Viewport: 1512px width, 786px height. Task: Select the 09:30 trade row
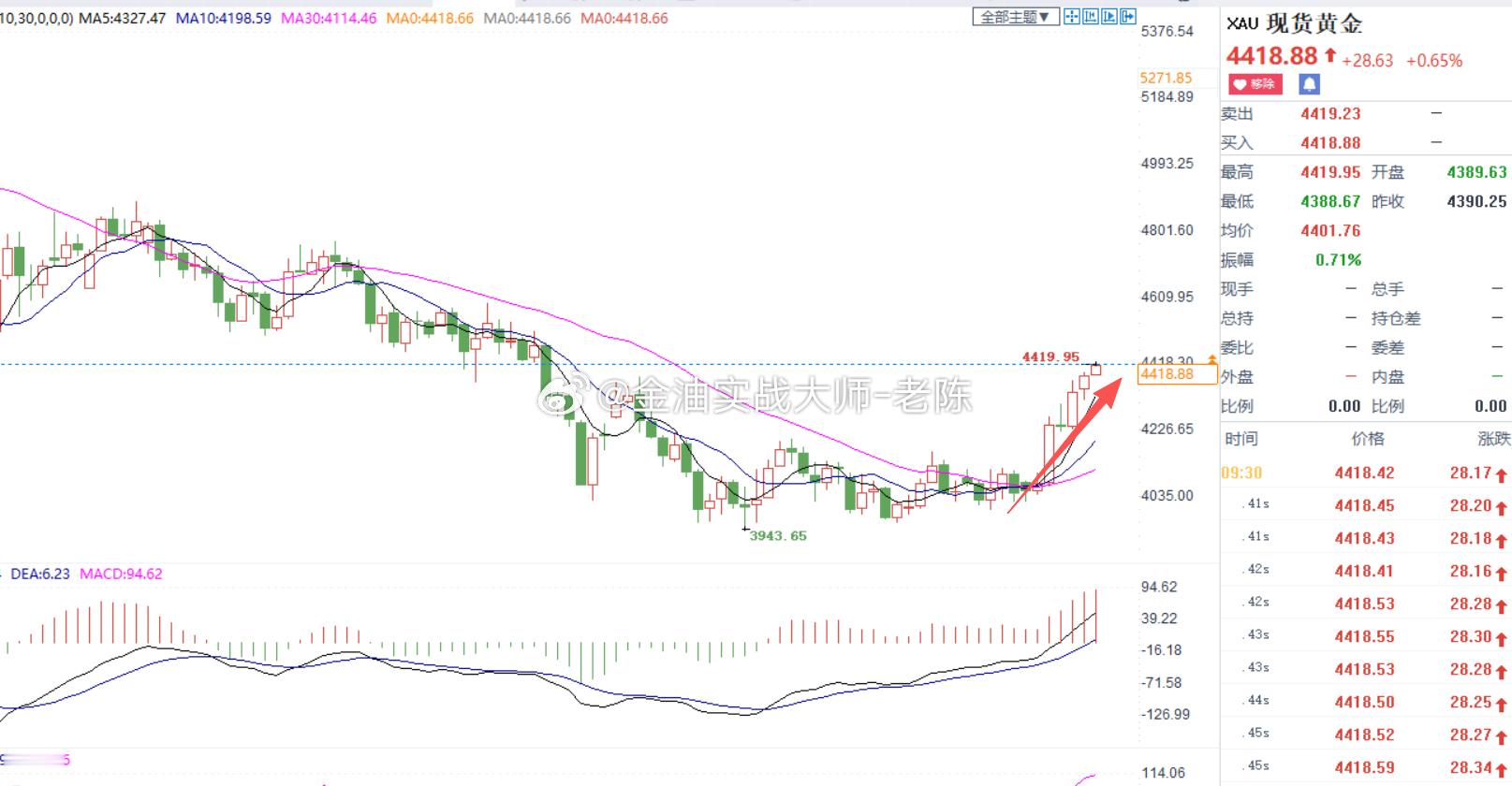[1365, 473]
